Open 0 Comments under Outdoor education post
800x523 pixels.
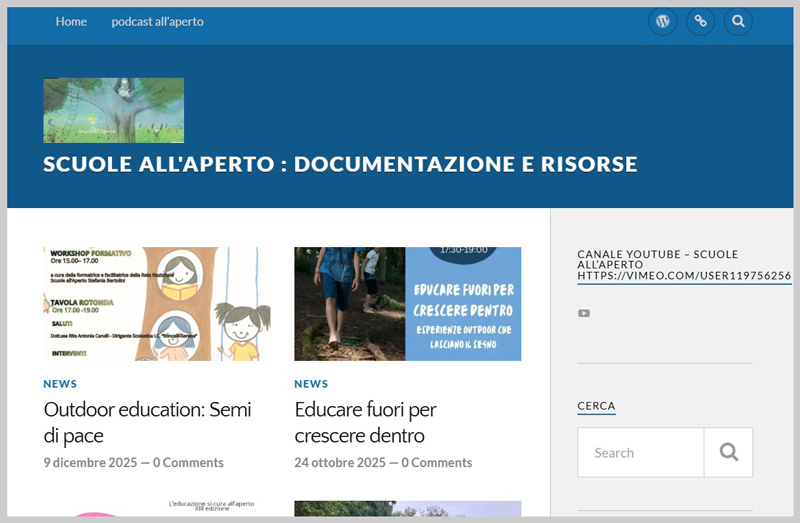188,463
